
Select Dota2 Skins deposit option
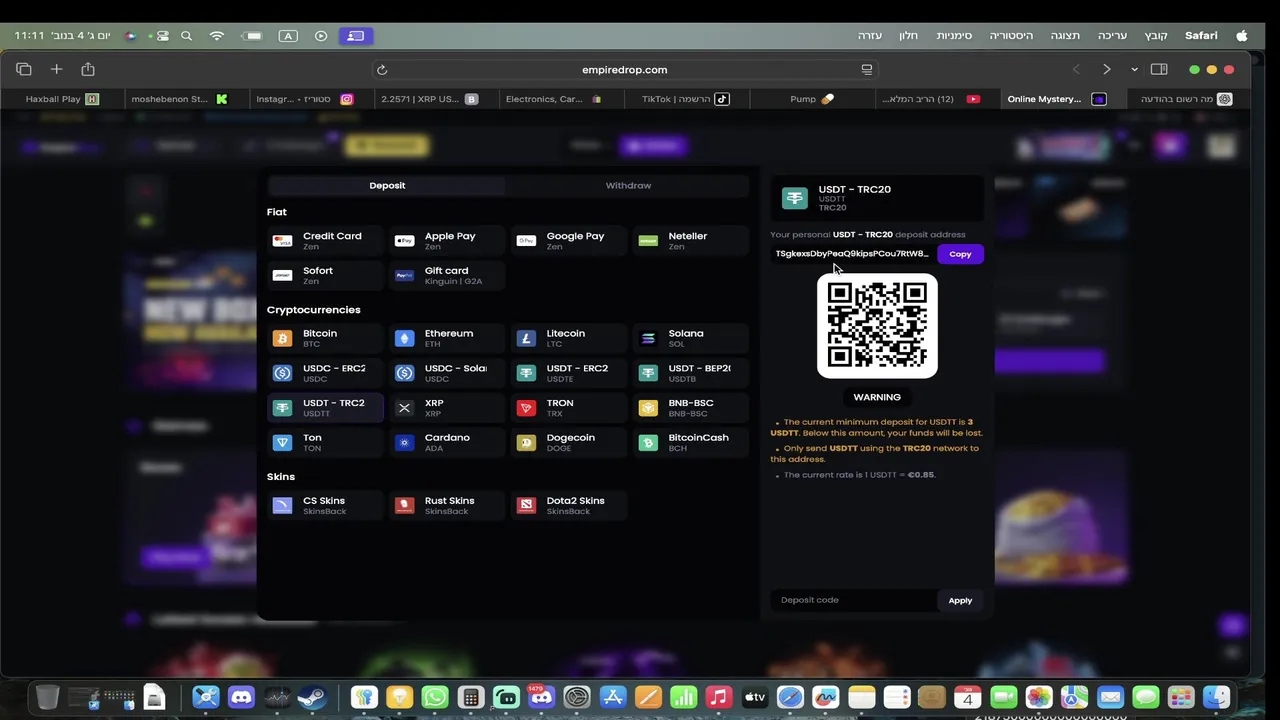click(x=569, y=505)
